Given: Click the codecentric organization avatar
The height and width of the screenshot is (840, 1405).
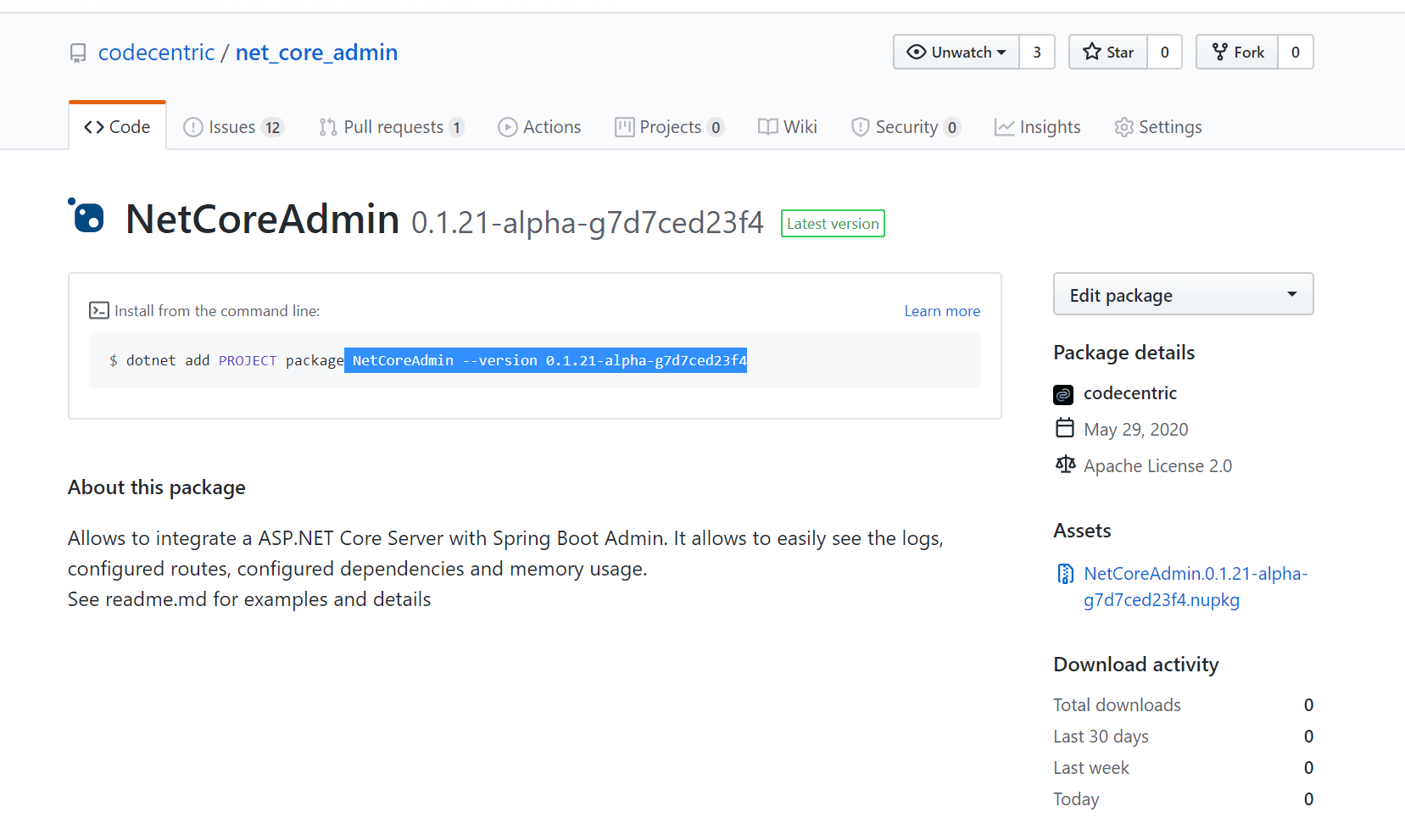Looking at the screenshot, I should (x=1064, y=394).
